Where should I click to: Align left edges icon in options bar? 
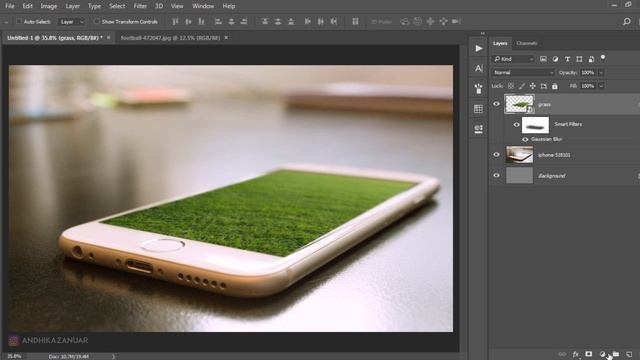pyautogui.click(x=218, y=22)
